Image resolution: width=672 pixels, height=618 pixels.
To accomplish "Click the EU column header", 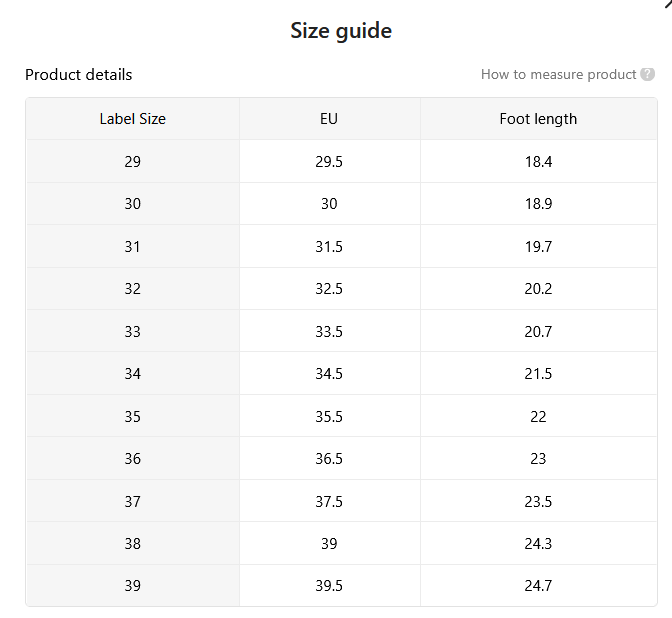I will click(x=329, y=119).
